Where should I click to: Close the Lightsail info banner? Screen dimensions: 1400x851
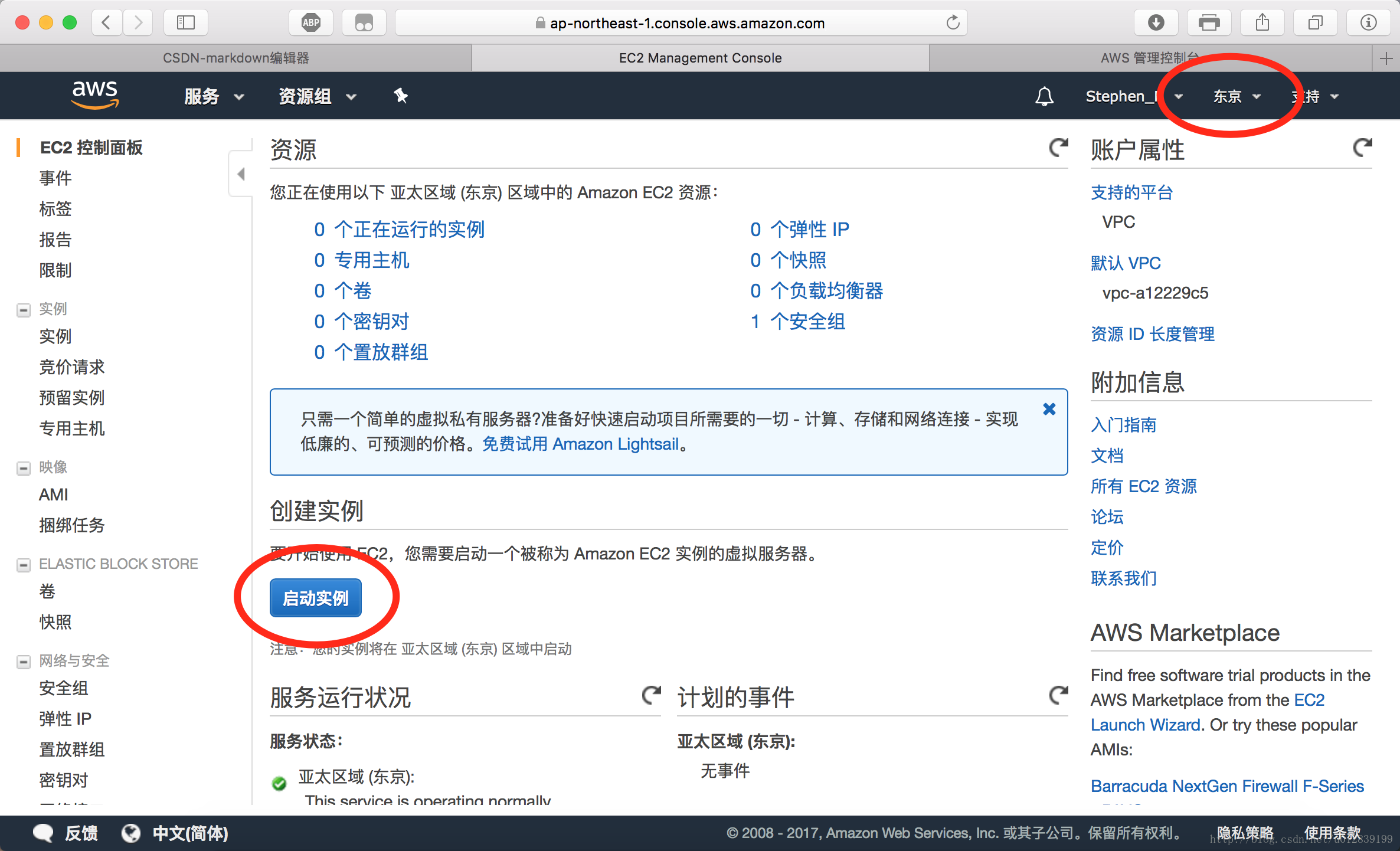(x=1049, y=409)
